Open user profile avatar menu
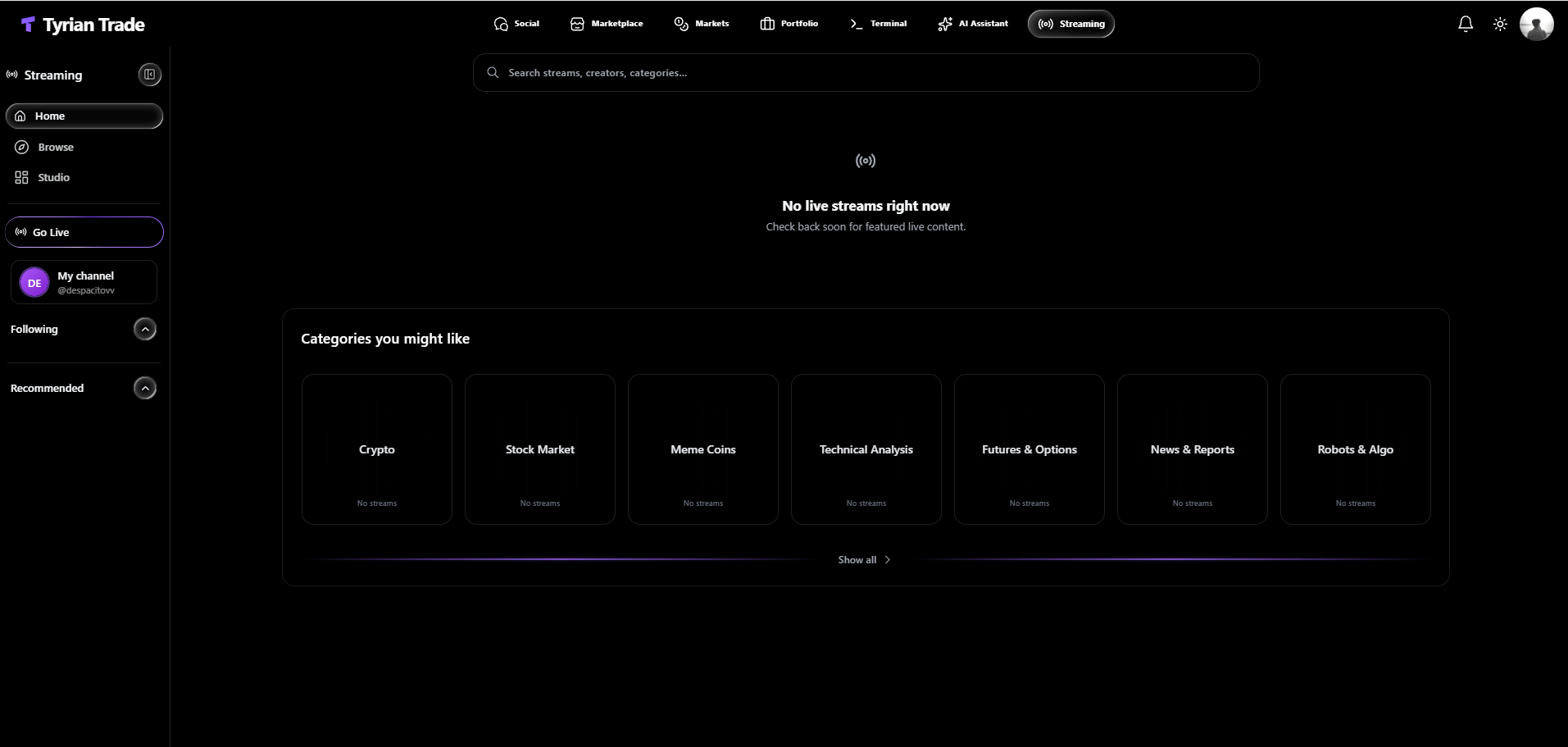 click(1536, 24)
